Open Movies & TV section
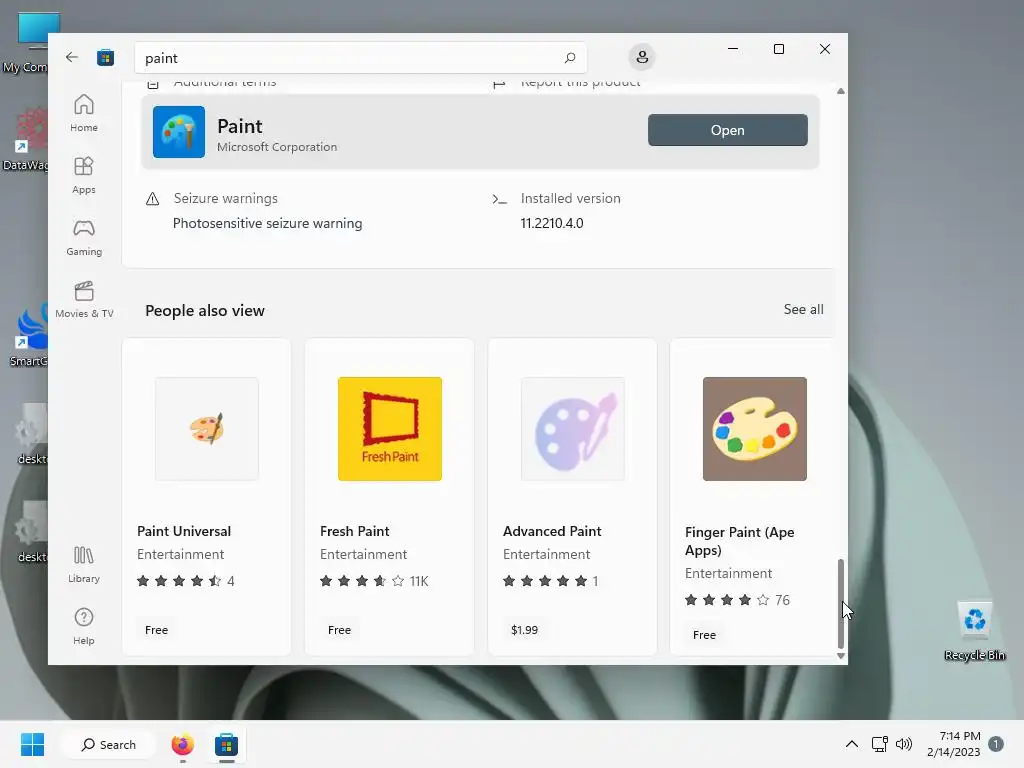The height and width of the screenshot is (768, 1024). pos(84,299)
